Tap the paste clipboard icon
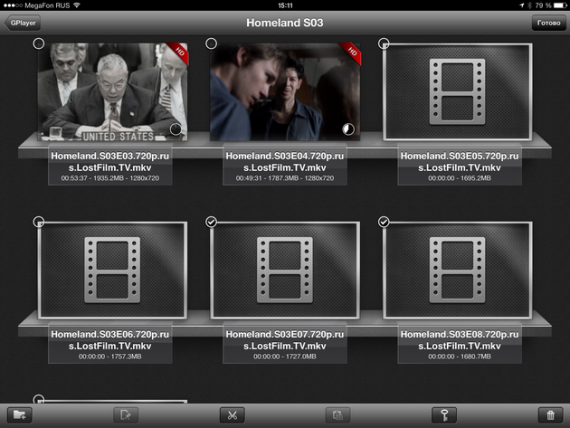This screenshot has height=428, width=570. 338,415
